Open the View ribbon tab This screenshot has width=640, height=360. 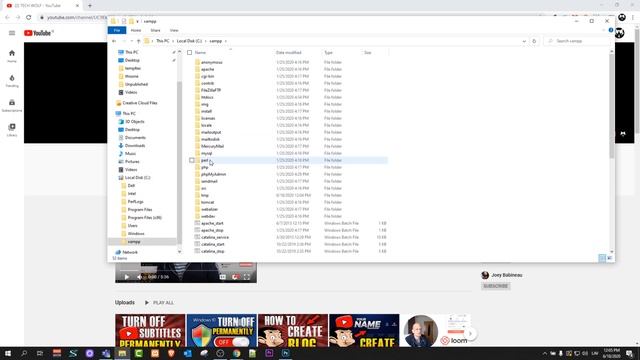174,31
